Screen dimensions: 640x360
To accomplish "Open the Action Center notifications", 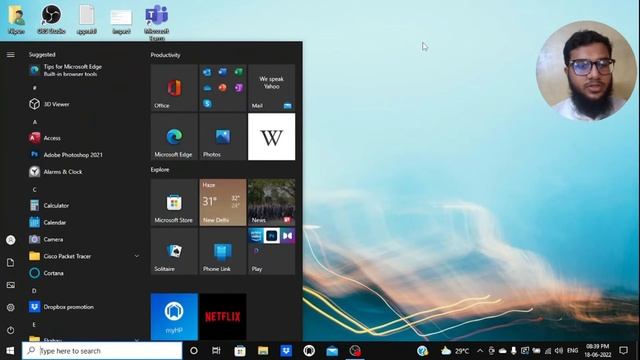I will tap(623, 351).
